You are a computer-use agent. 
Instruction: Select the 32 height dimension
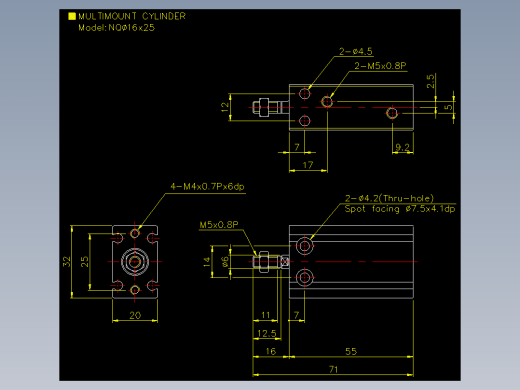[67, 262]
